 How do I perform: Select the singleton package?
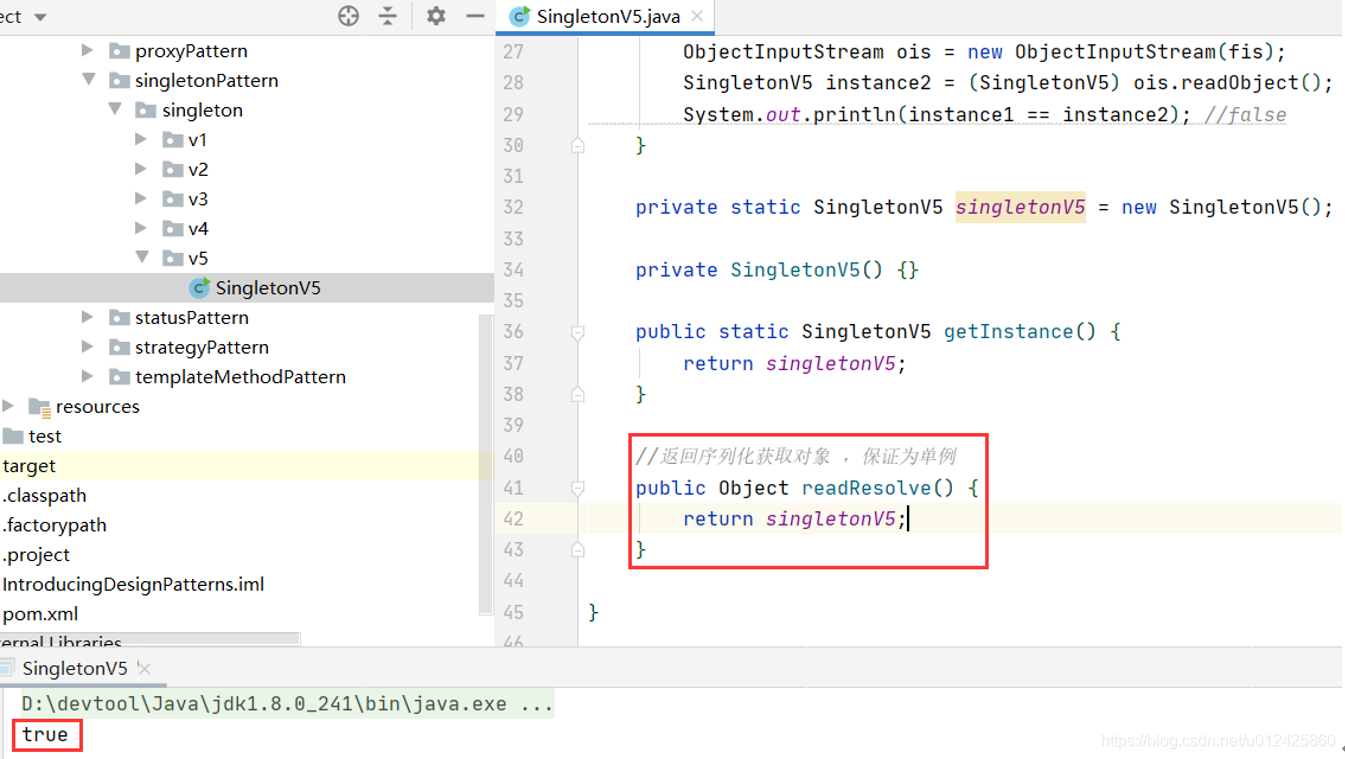pyautogui.click(x=203, y=110)
